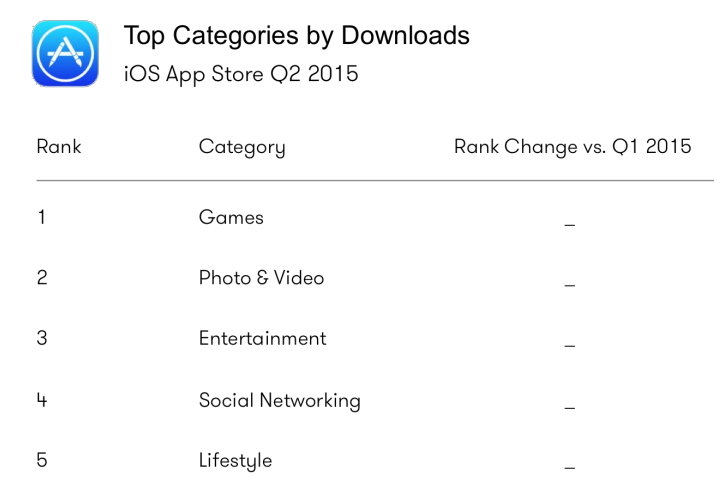This screenshot has height=496, width=727.
Task: Open the Photo & Video category
Action: coord(261,278)
